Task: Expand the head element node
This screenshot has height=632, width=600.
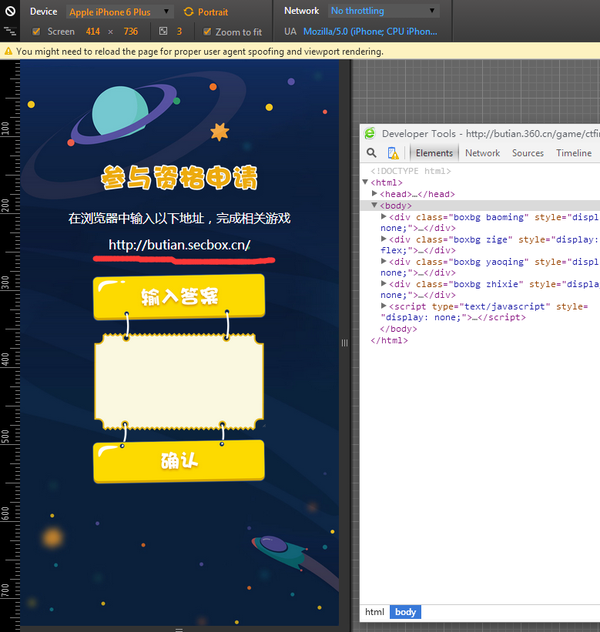Action: [374, 194]
